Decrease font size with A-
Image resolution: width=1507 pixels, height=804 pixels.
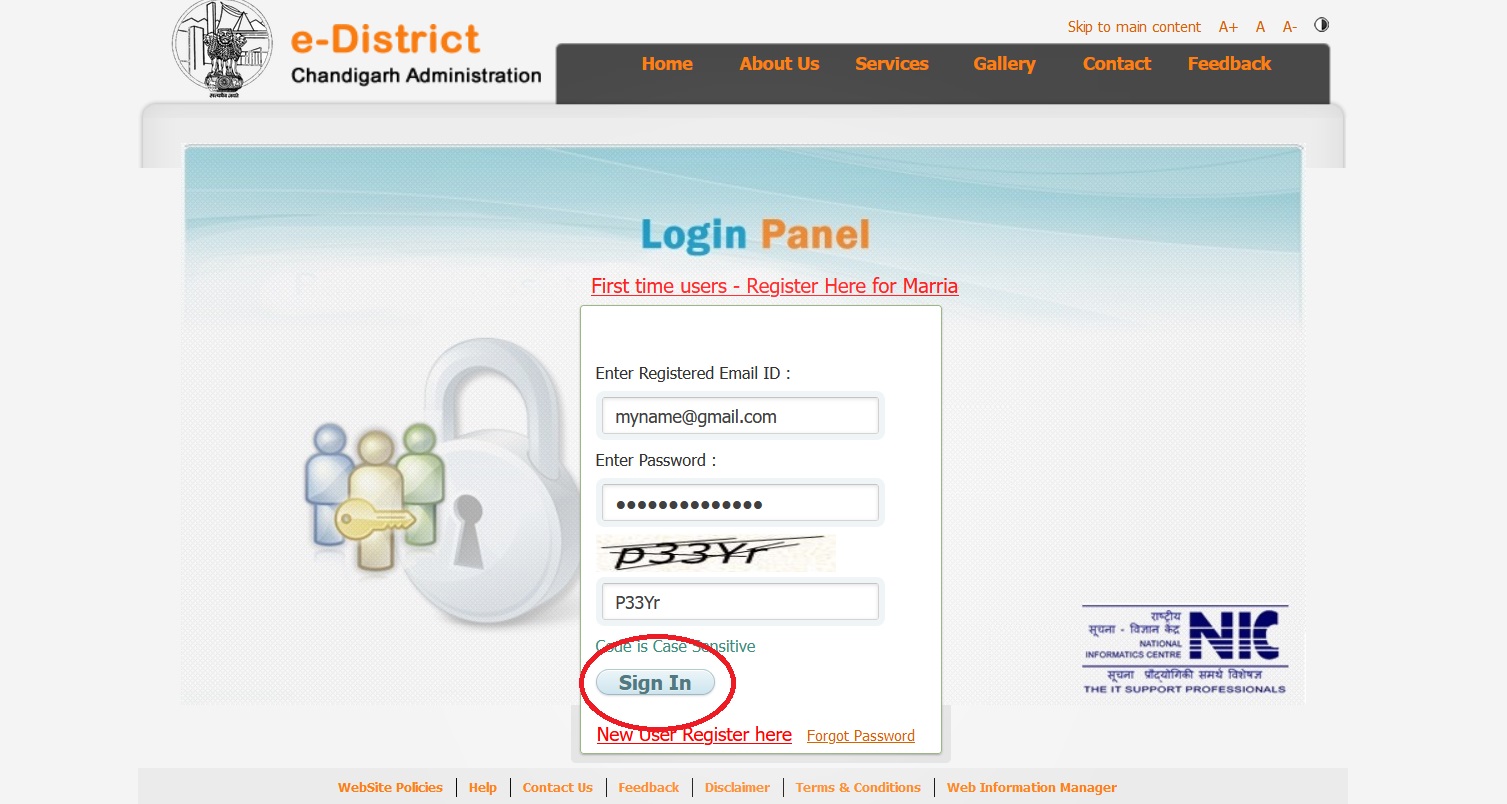tap(1290, 27)
